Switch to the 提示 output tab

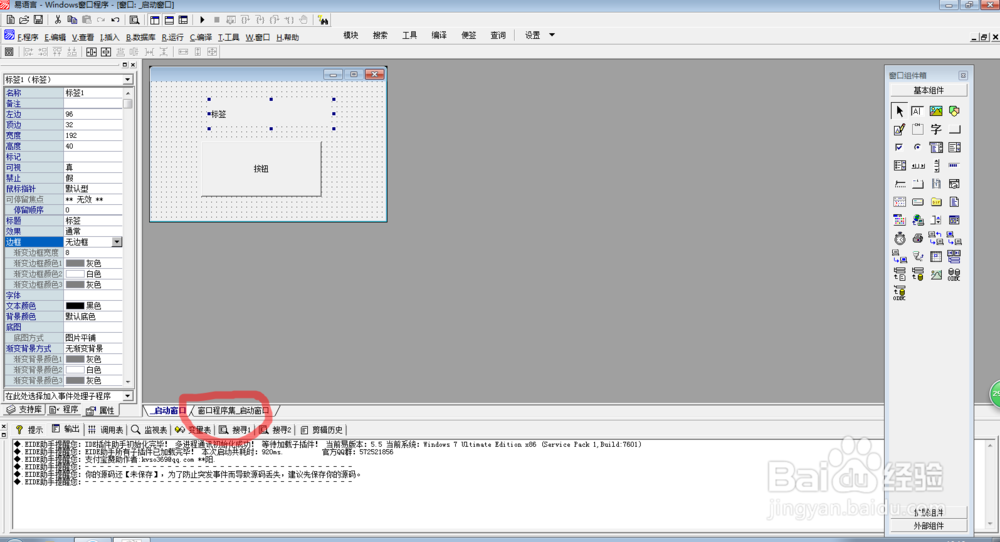click(x=29, y=430)
